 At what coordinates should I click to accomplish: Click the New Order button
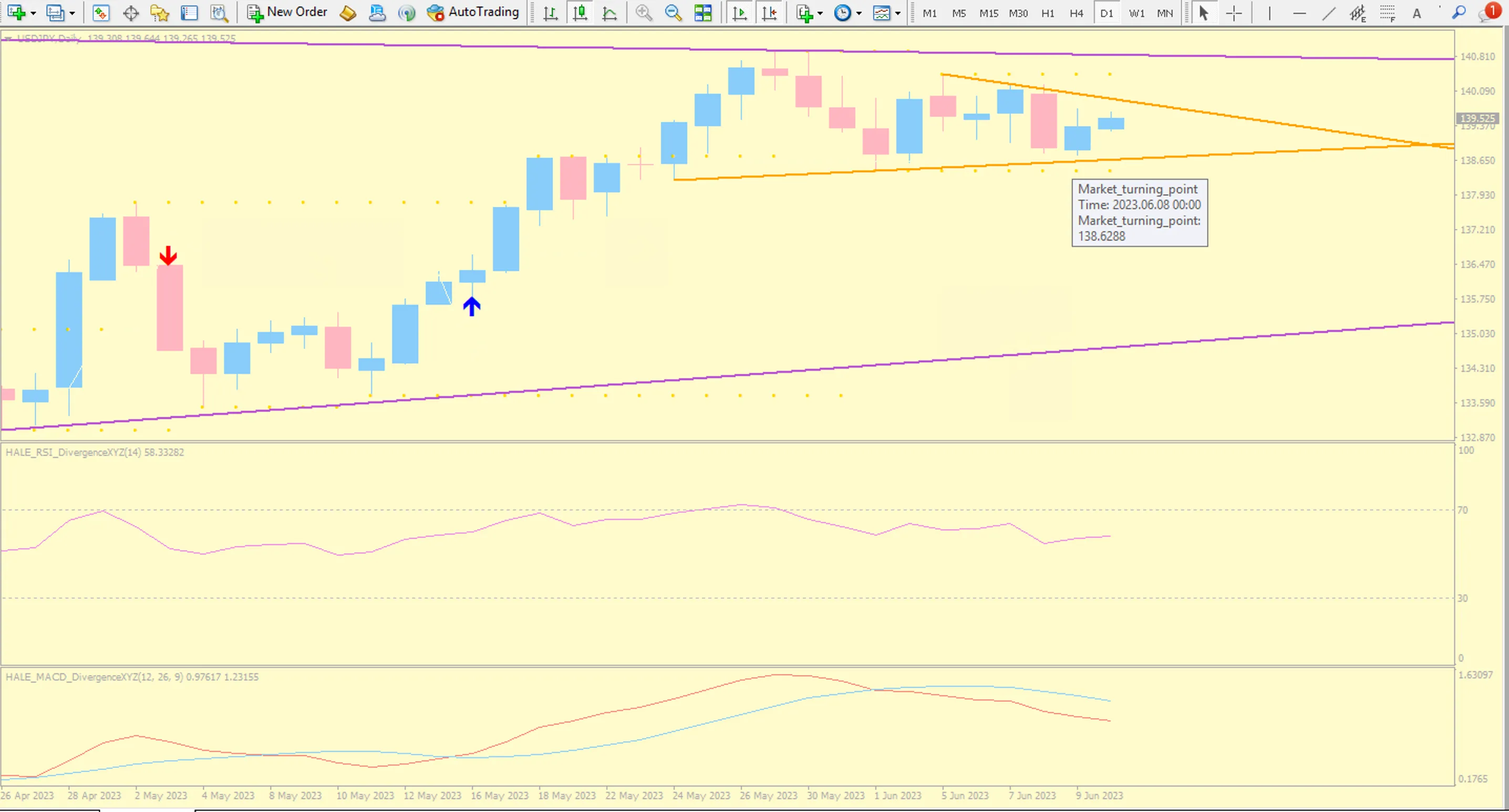point(287,12)
